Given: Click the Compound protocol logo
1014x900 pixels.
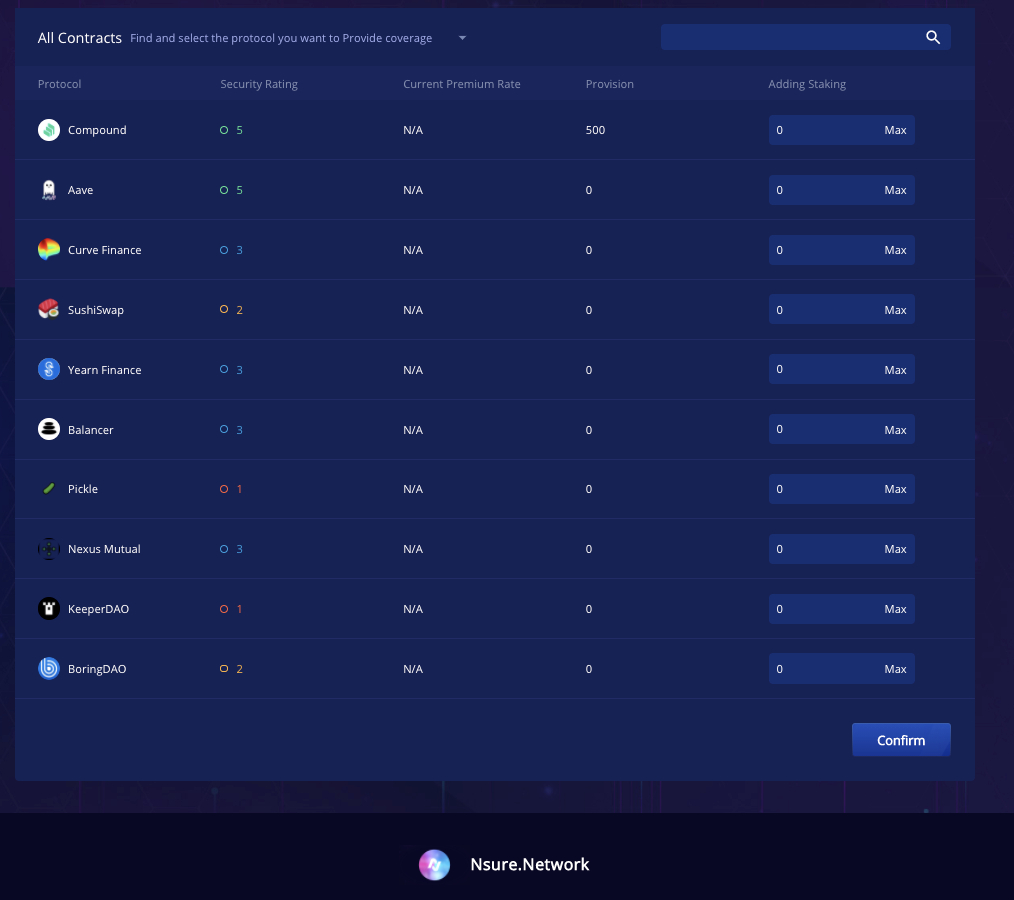Looking at the screenshot, I should coord(49,130).
